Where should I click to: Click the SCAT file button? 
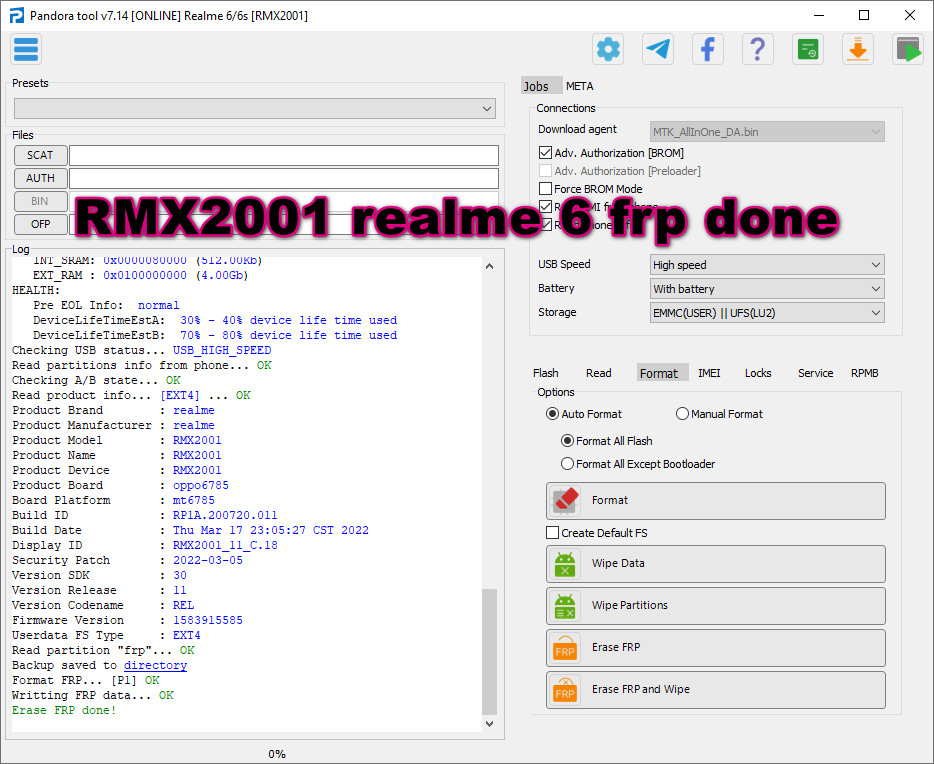[x=41, y=155]
